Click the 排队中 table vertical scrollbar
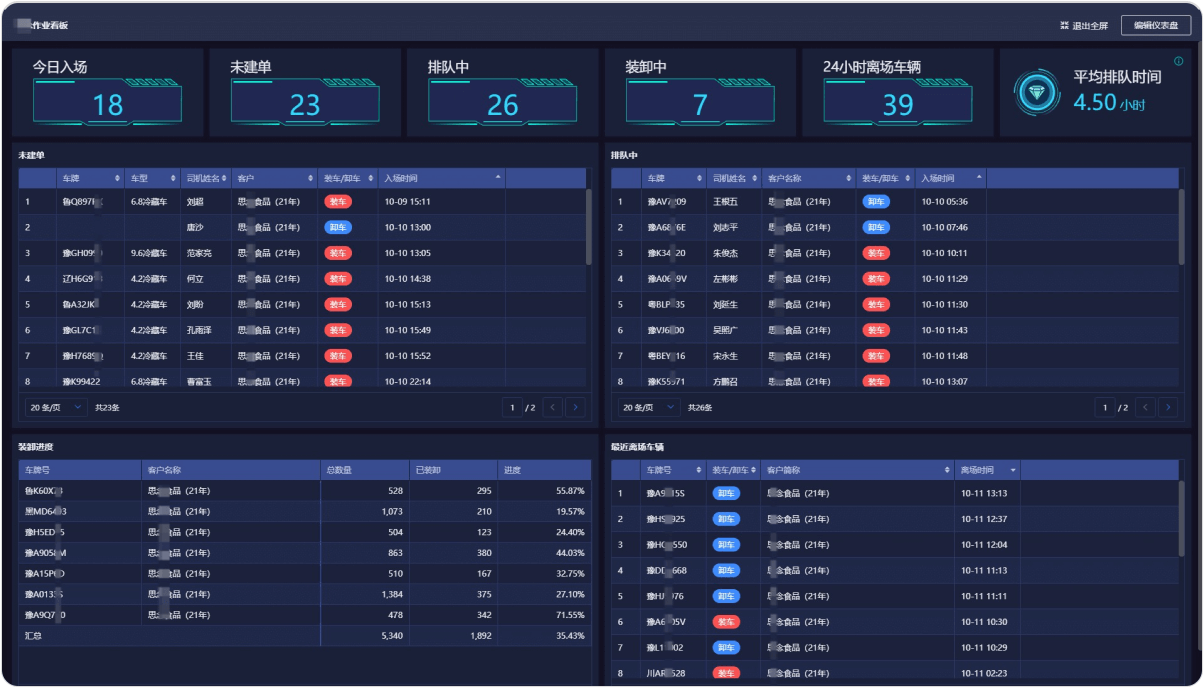 (x=1181, y=228)
